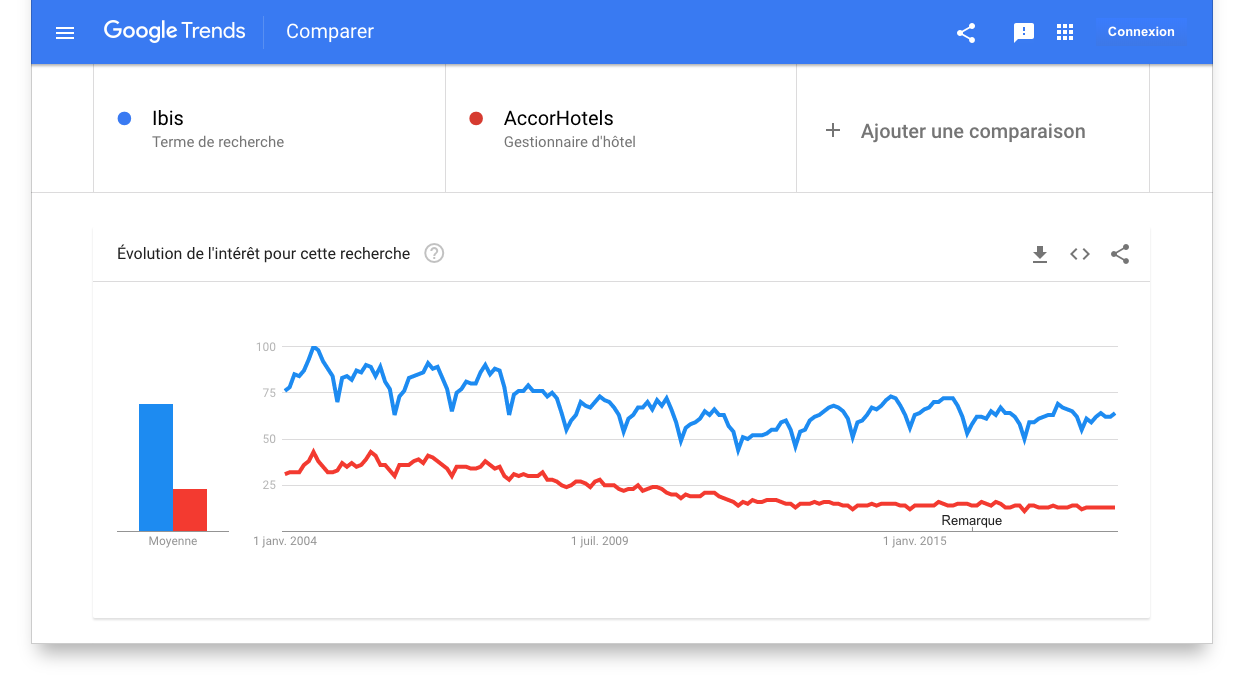Click the Connexion sign-in button

(x=1141, y=32)
